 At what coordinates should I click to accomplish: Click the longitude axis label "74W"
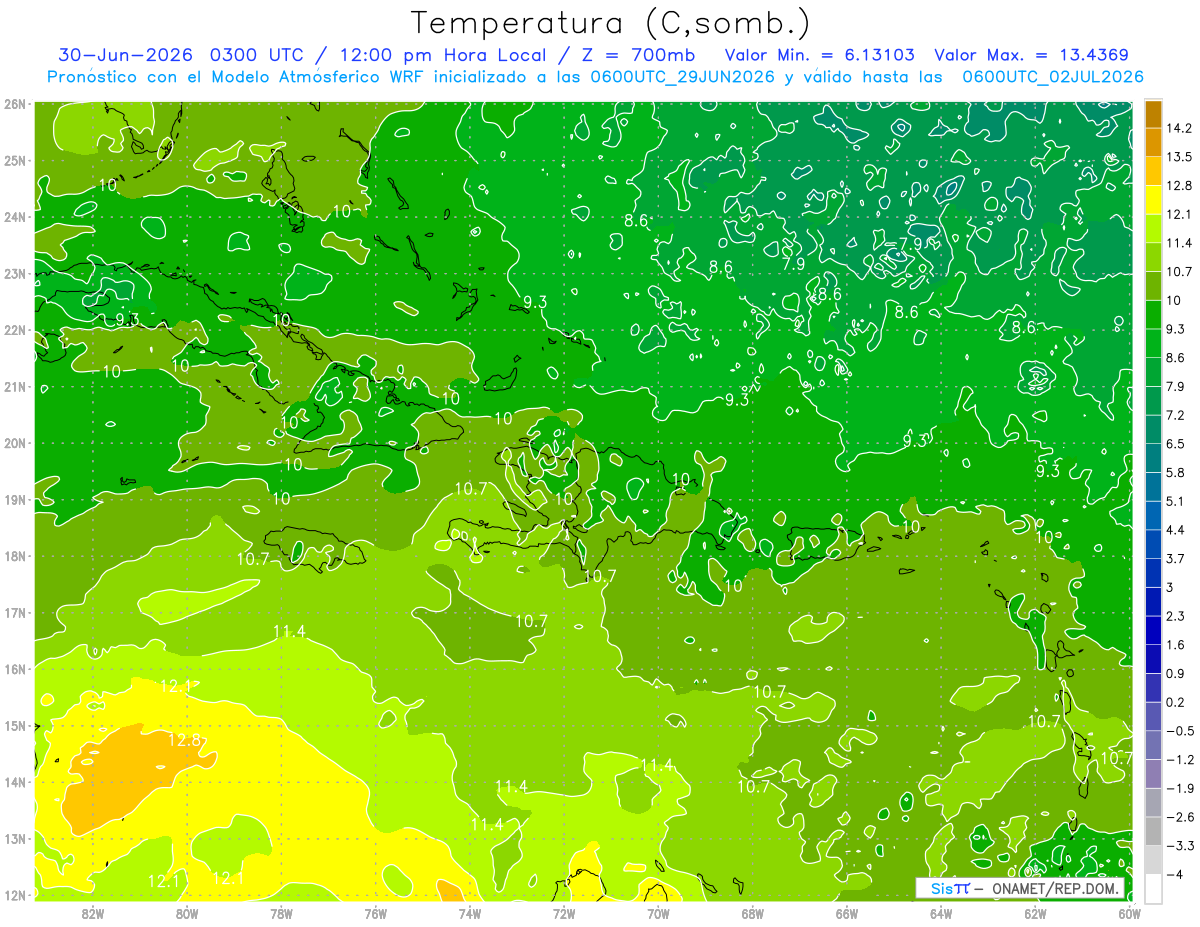[x=469, y=913]
